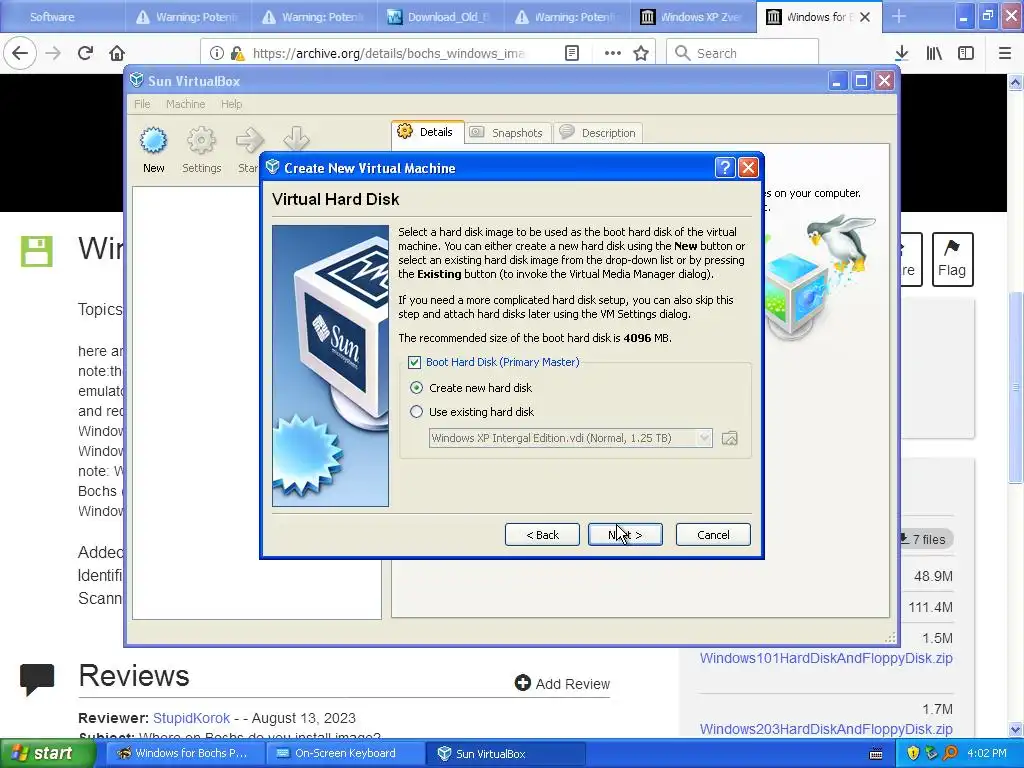
Task: Switch to the Description tab
Action: [598, 133]
